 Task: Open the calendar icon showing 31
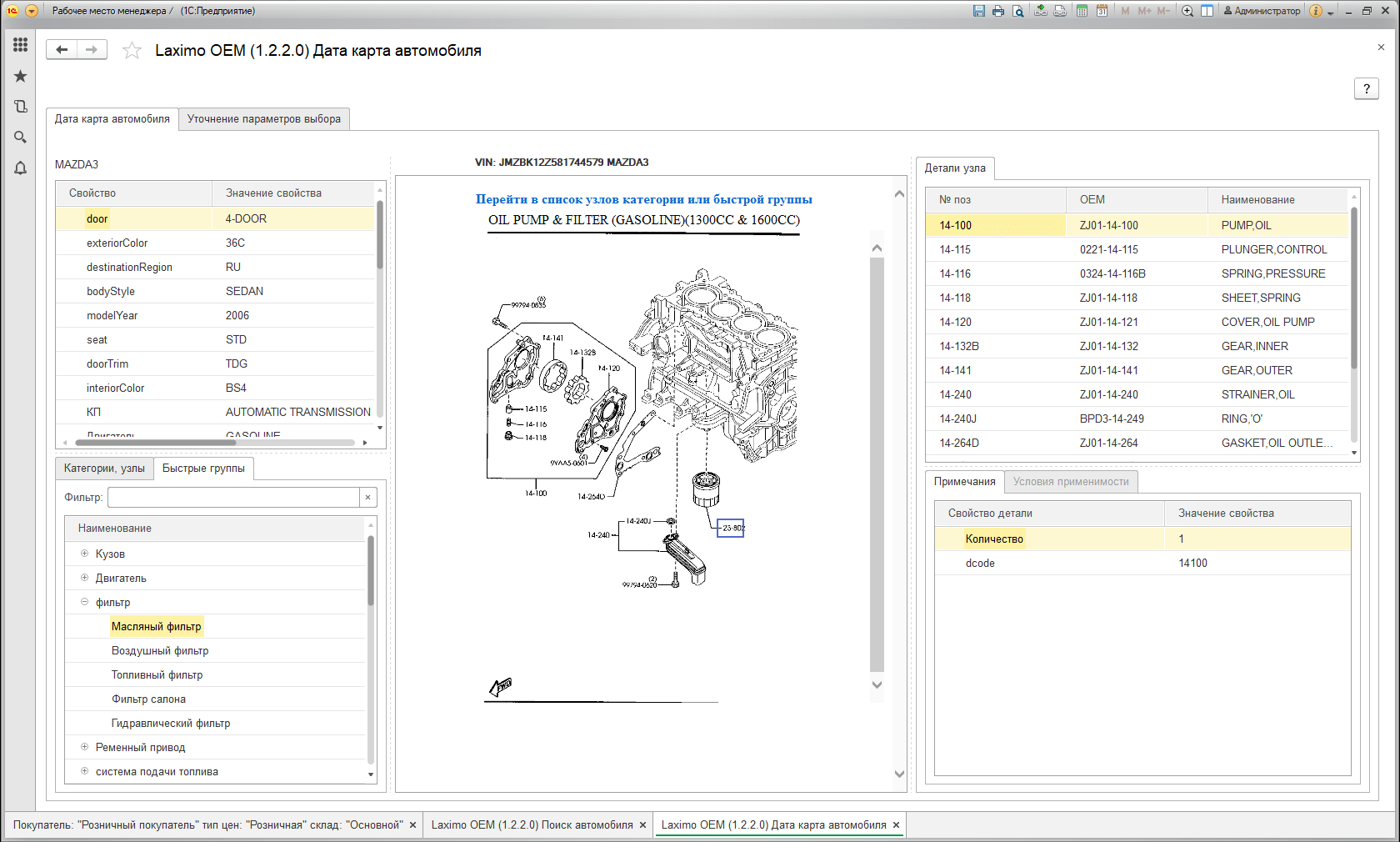pyautogui.click(x=1102, y=11)
